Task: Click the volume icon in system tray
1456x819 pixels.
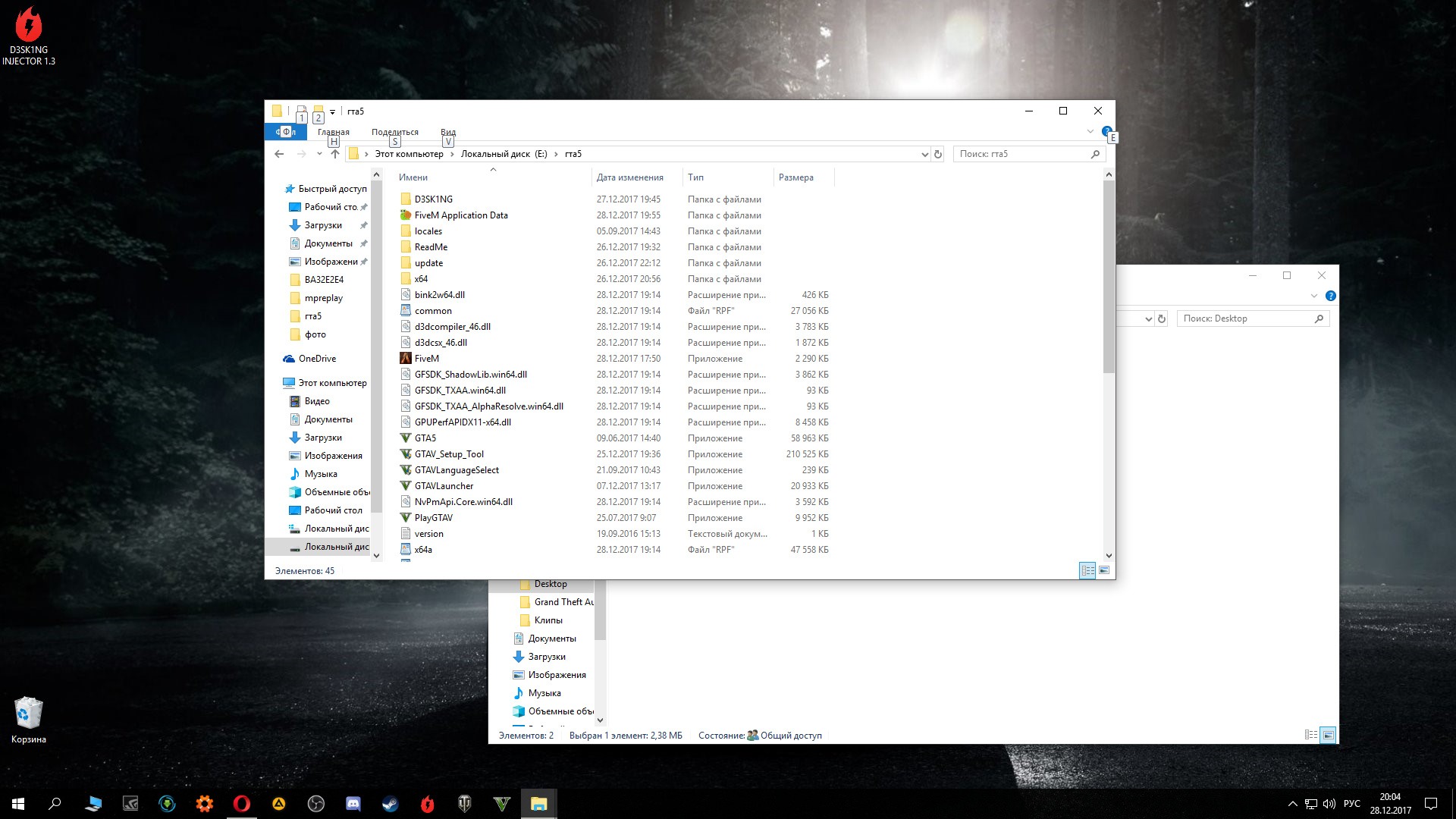Action: 1329,804
